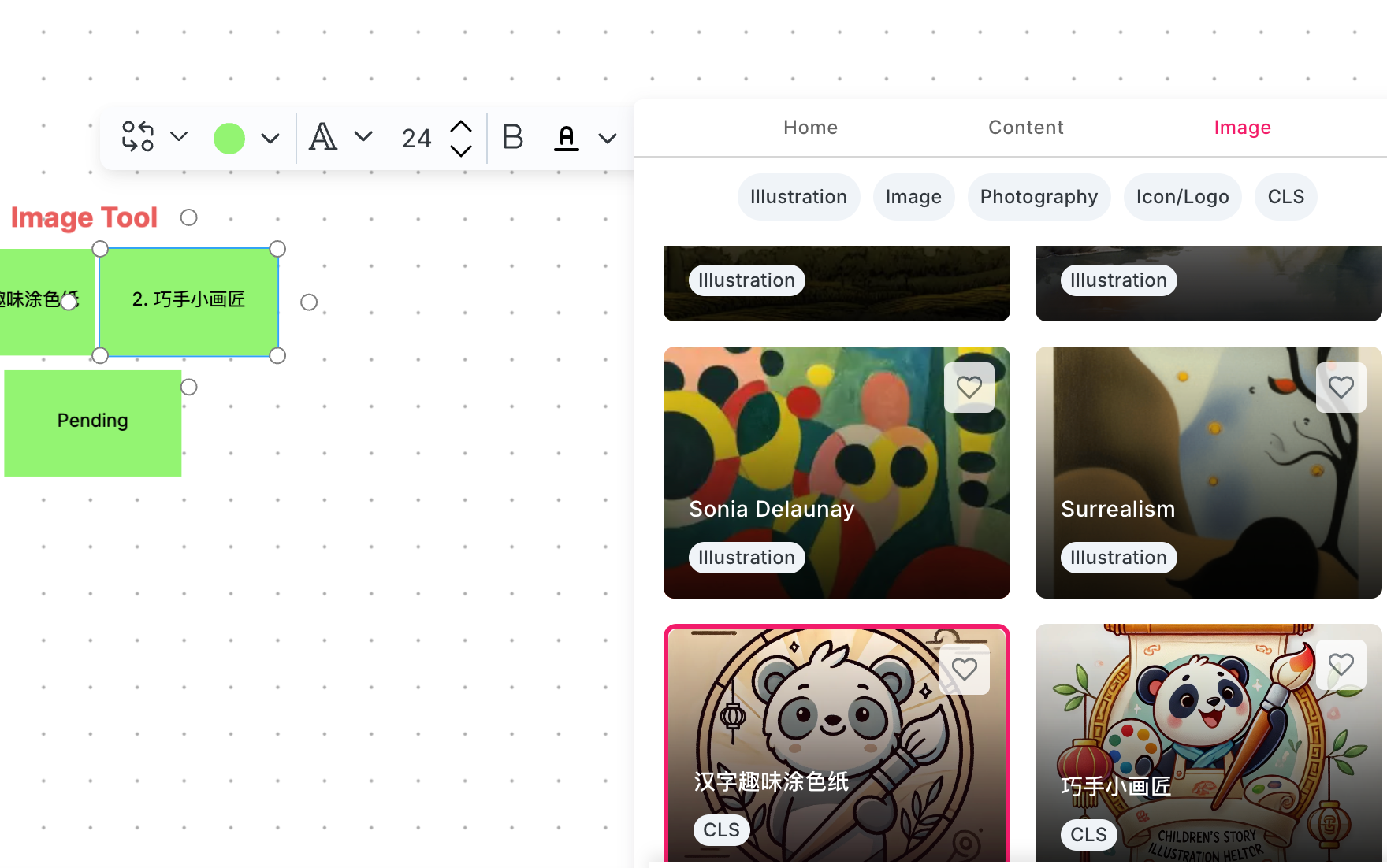Increase font size with up arrow

pyautogui.click(x=461, y=126)
